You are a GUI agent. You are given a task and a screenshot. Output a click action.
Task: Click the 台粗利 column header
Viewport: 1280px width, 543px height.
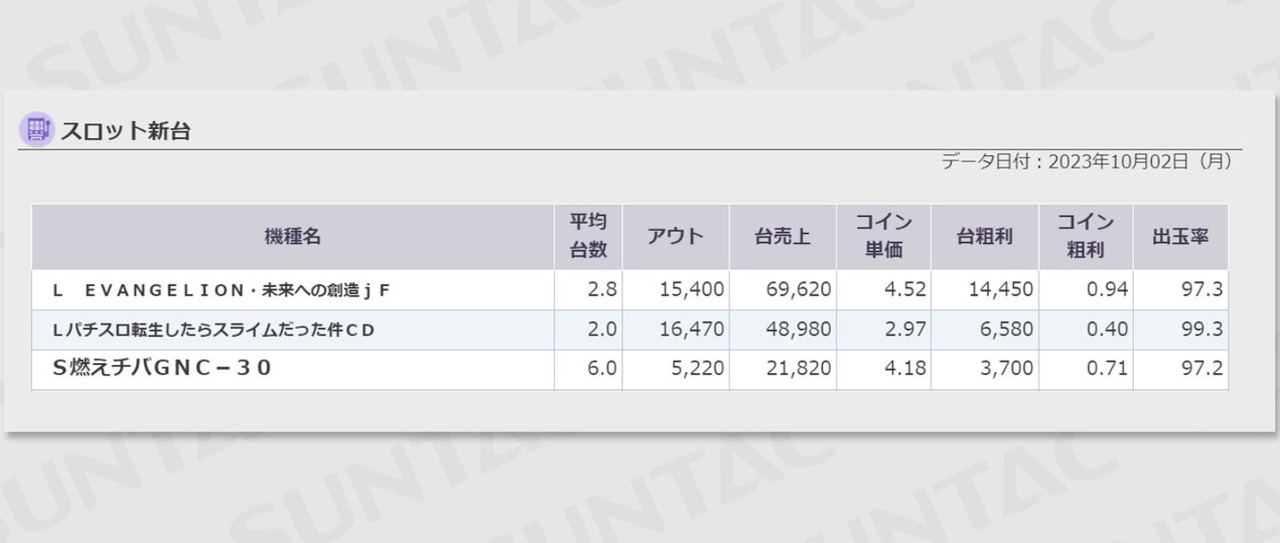[985, 237]
